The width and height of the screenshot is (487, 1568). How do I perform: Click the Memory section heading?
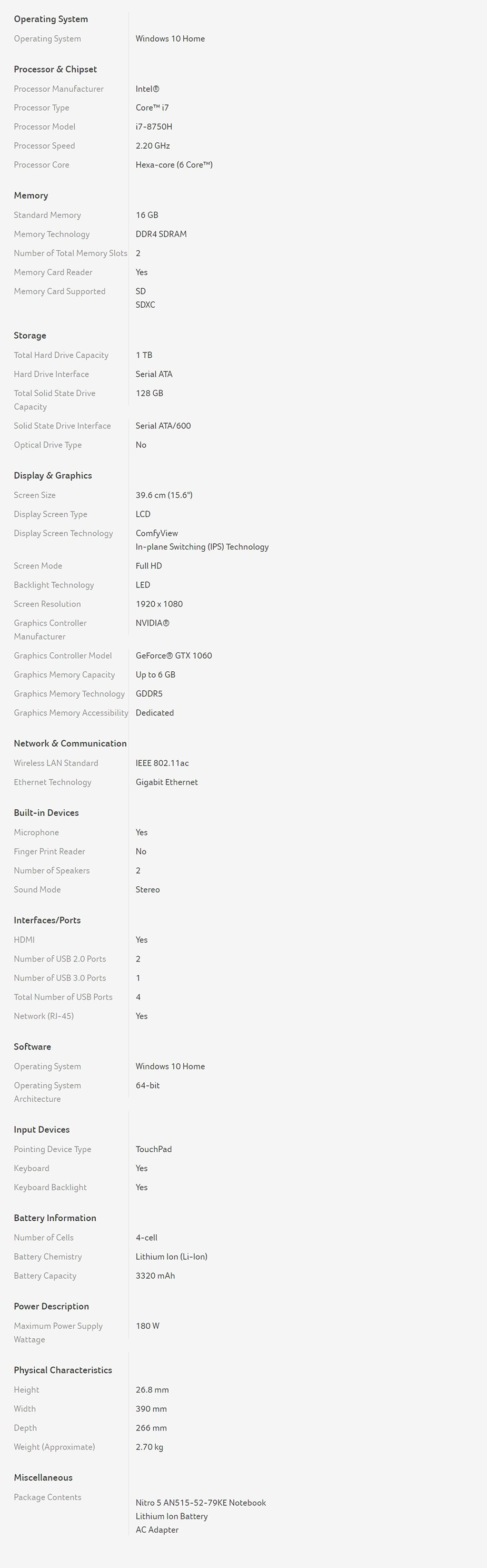pyautogui.click(x=31, y=195)
